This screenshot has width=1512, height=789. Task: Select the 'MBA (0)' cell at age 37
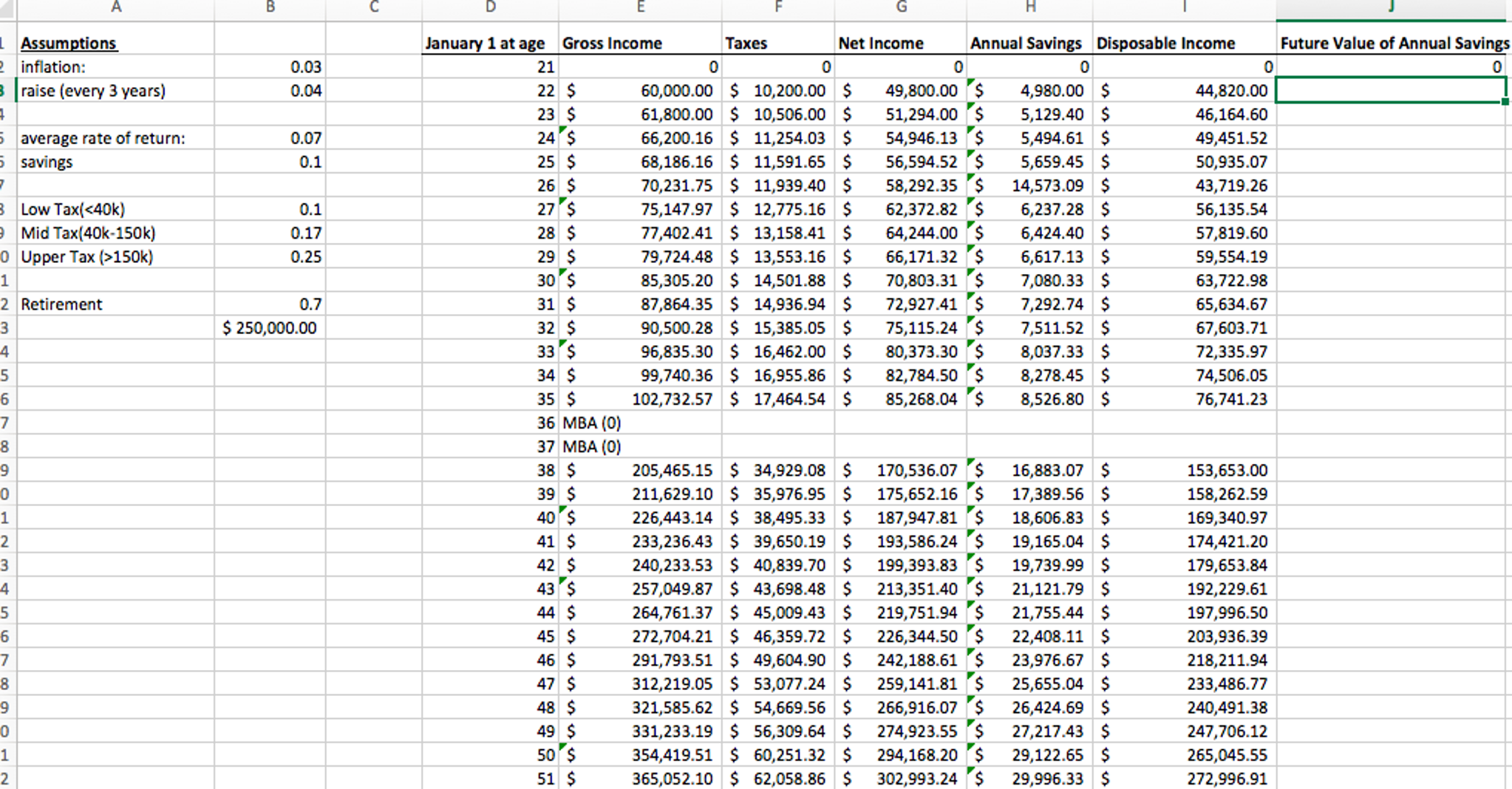click(x=640, y=446)
